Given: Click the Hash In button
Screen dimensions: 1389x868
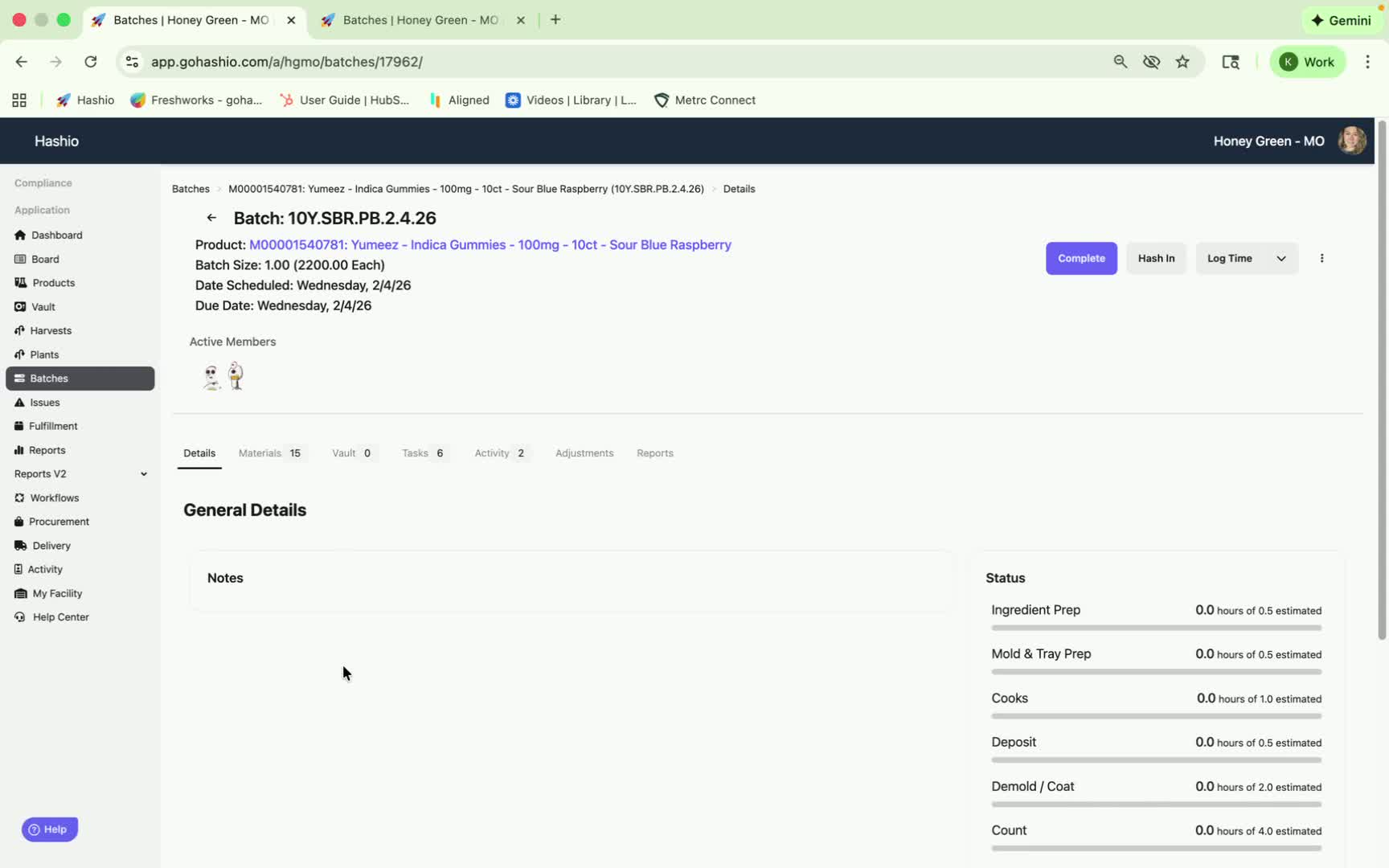Looking at the screenshot, I should click(1156, 258).
